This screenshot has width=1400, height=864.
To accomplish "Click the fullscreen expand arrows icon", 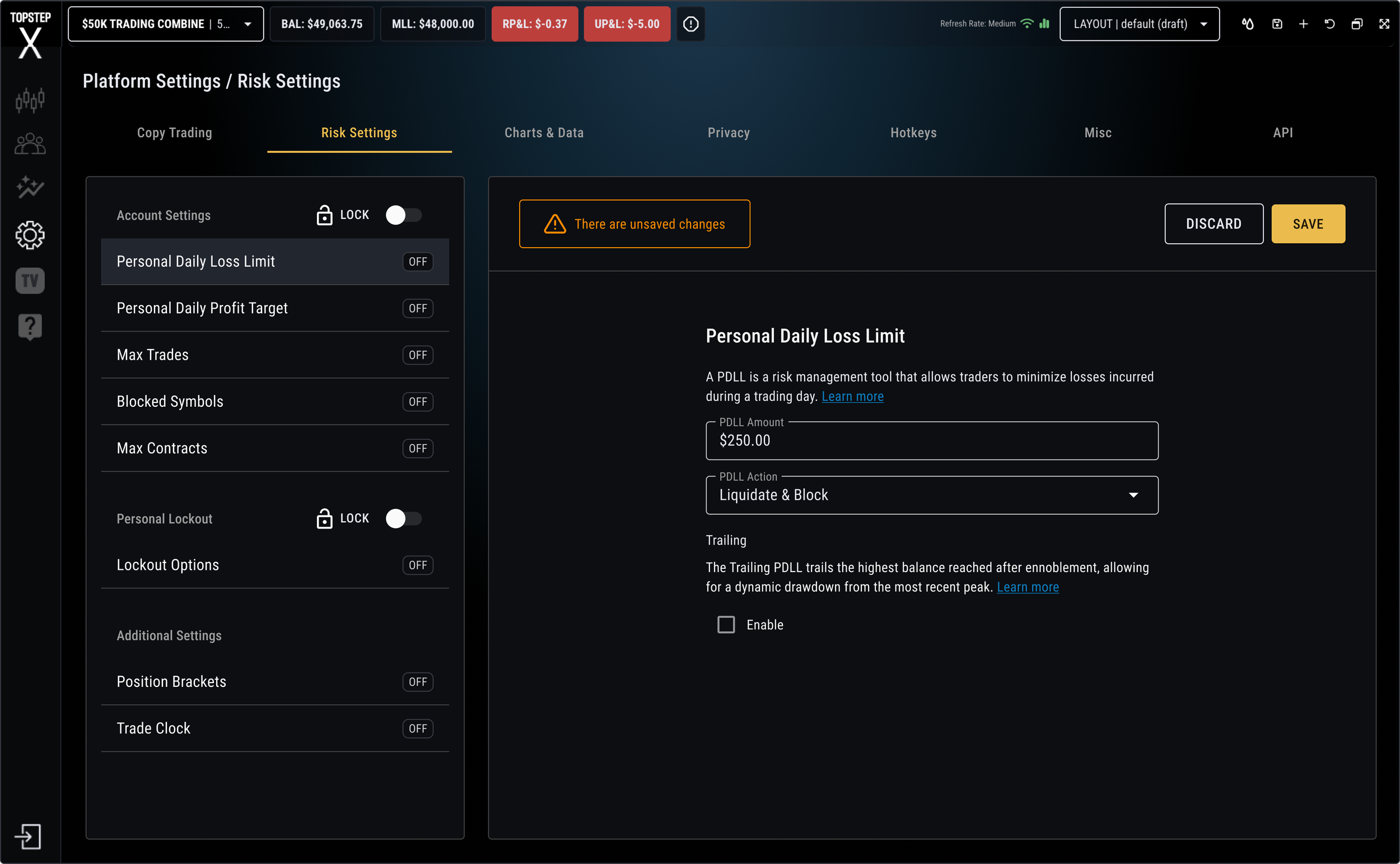I will click(x=1384, y=24).
